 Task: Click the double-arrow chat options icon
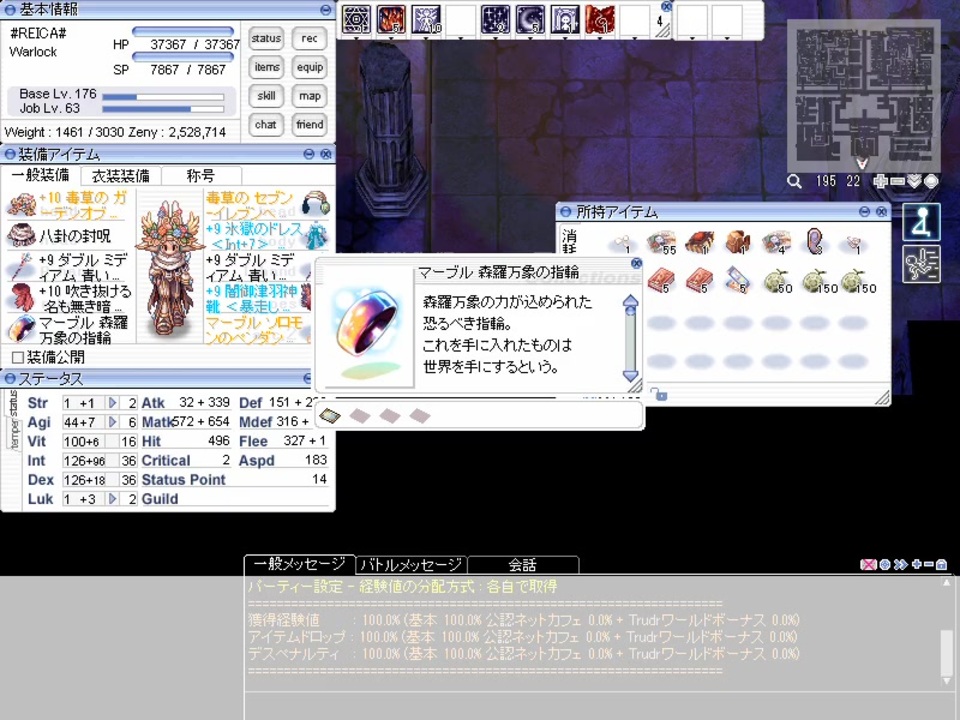(900, 564)
